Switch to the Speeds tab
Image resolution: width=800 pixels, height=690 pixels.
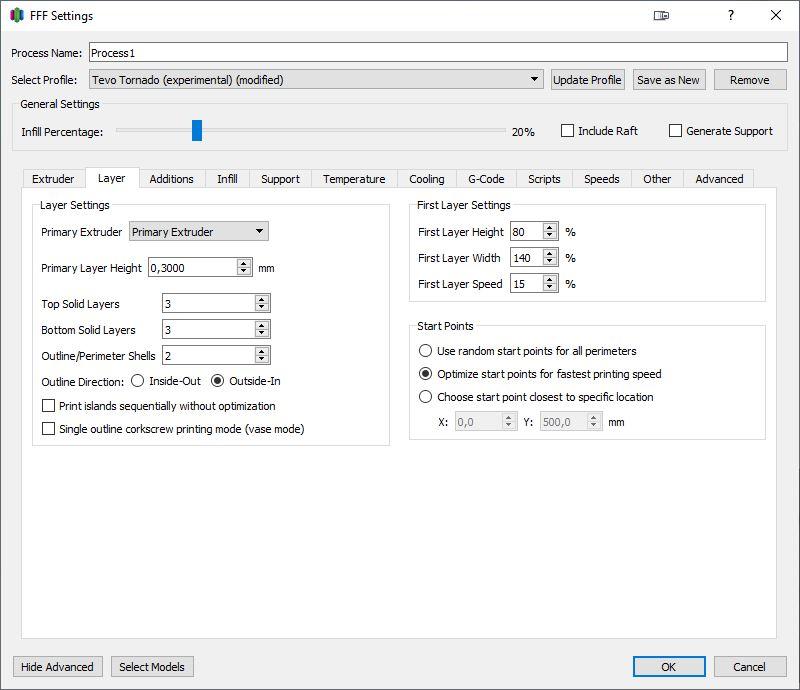point(602,179)
